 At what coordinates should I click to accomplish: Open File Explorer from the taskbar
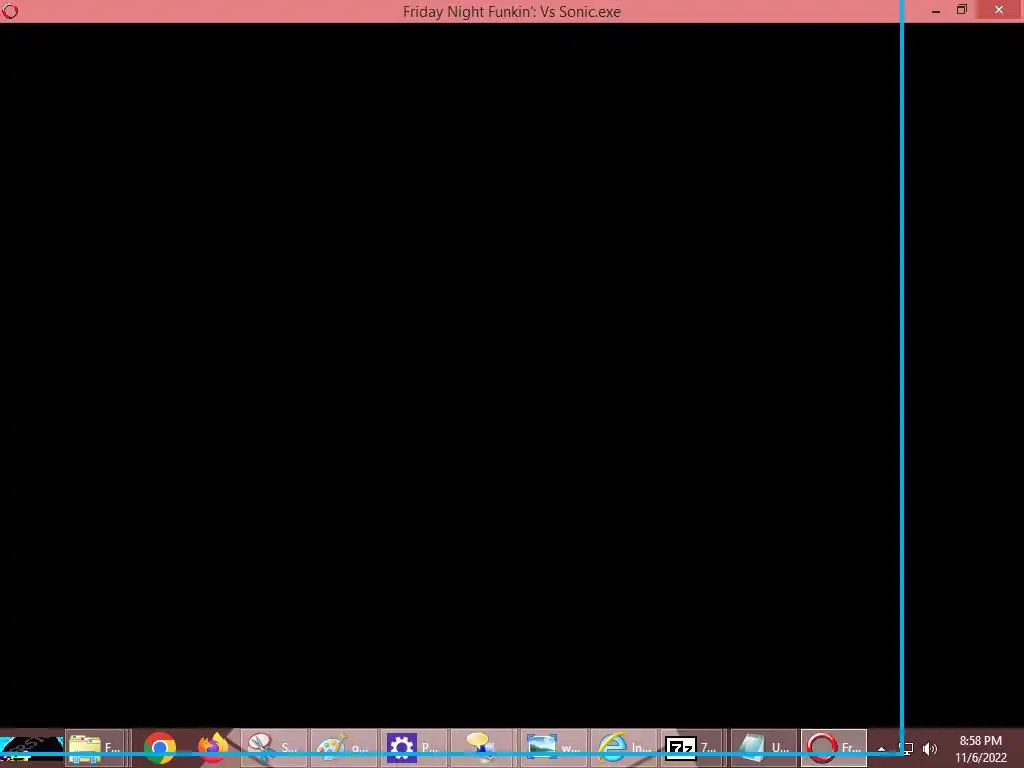point(95,748)
